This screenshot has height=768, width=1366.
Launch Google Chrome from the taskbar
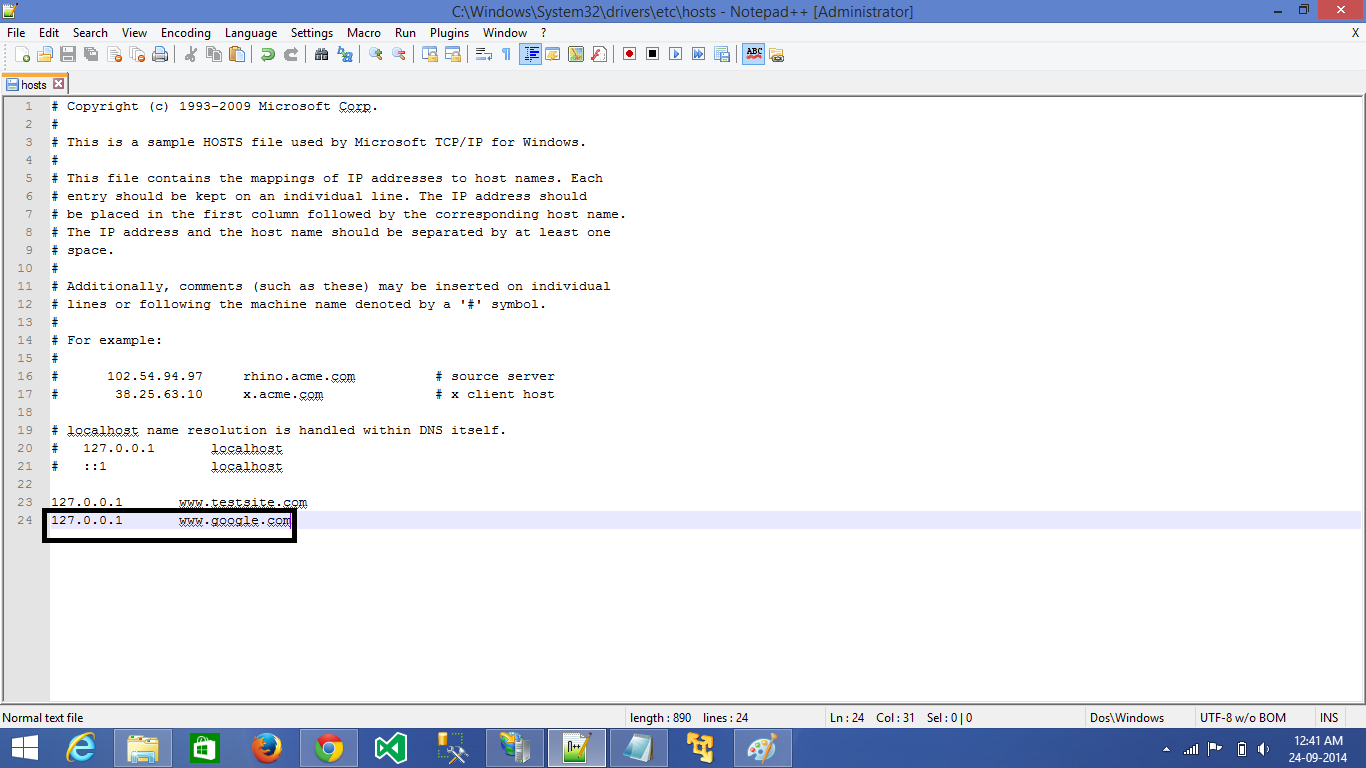[328, 748]
